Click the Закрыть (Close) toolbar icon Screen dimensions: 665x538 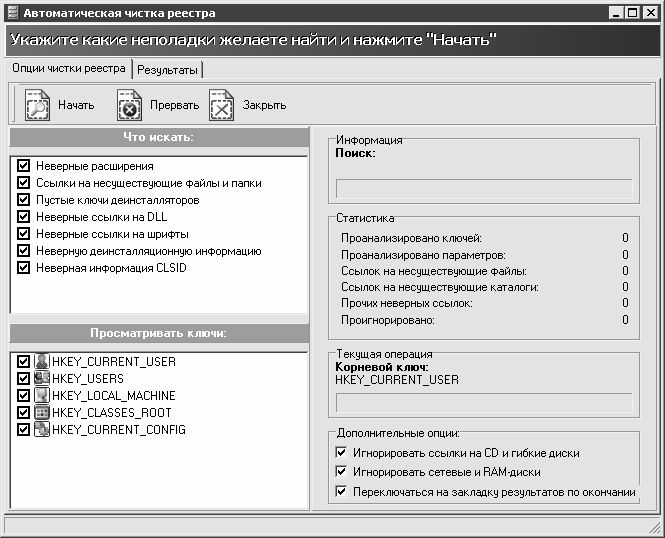(x=222, y=105)
